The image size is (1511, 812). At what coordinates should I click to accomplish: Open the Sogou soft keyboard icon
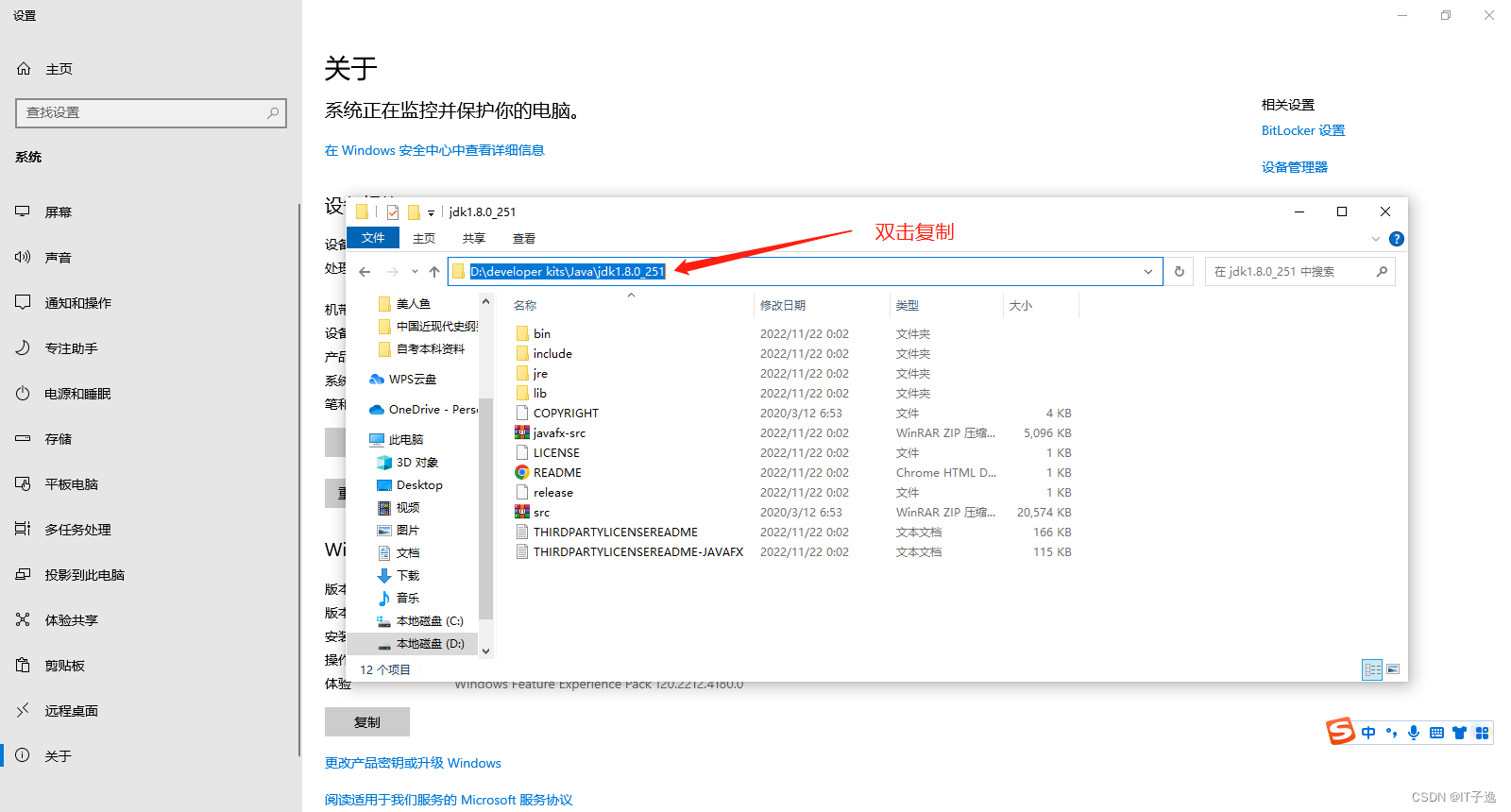coord(1436,733)
